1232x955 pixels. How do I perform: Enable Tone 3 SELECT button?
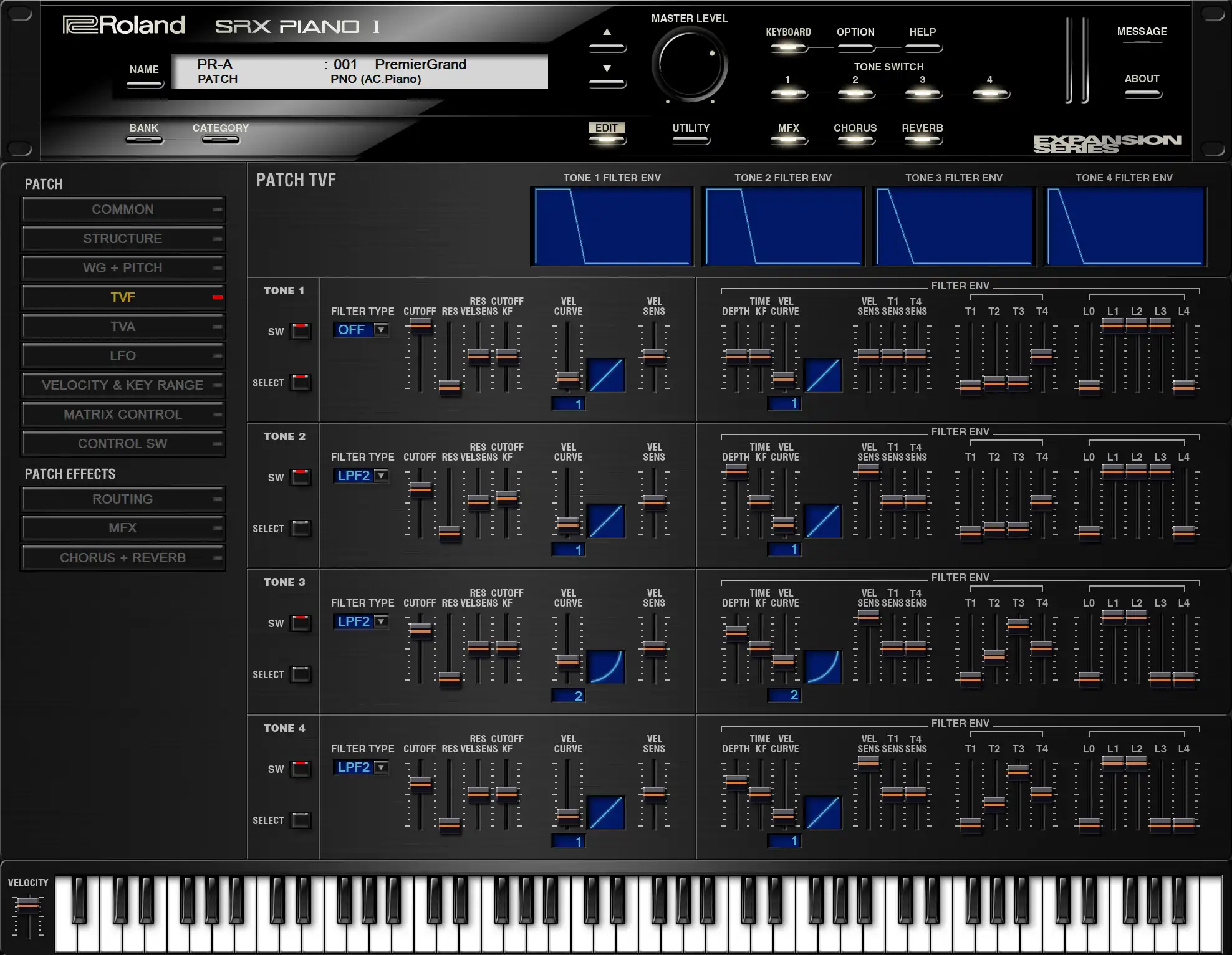tap(301, 674)
